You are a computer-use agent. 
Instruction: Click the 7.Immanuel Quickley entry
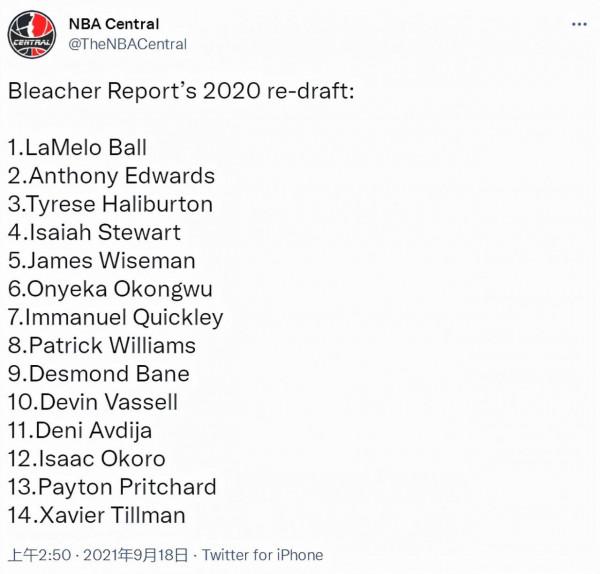pos(115,318)
